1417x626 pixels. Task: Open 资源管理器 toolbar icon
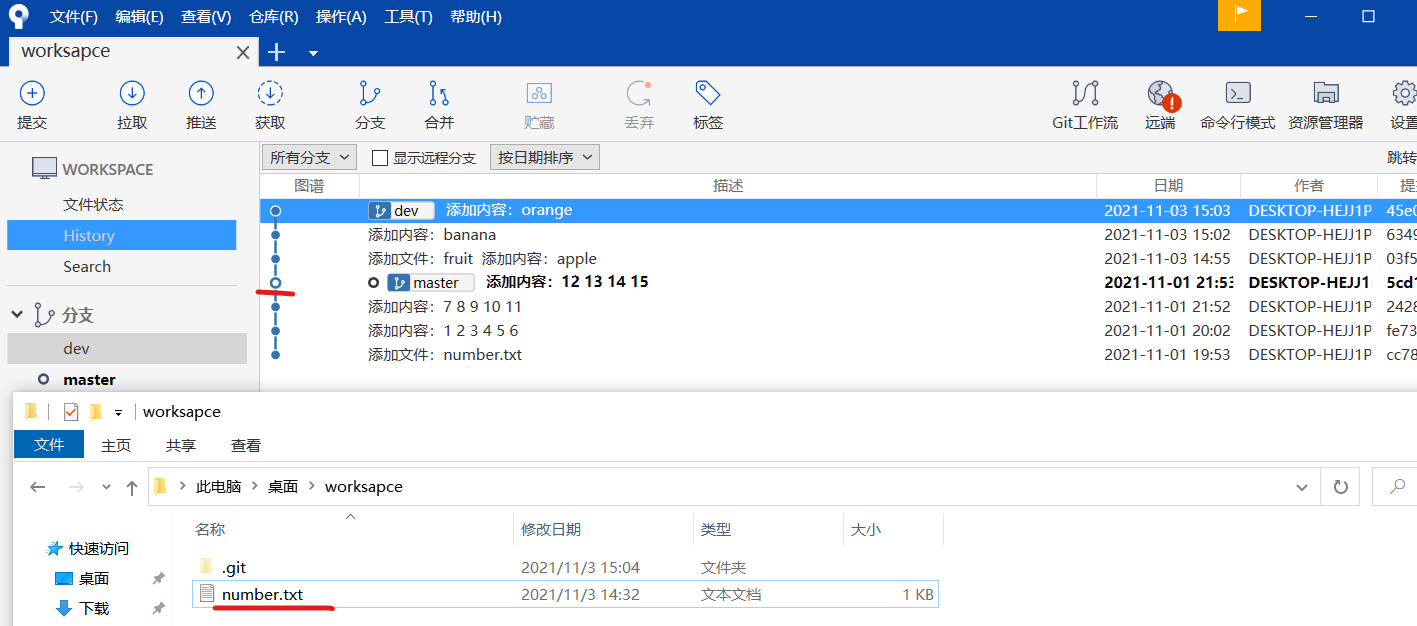pyautogui.click(x=1326, y=94)
